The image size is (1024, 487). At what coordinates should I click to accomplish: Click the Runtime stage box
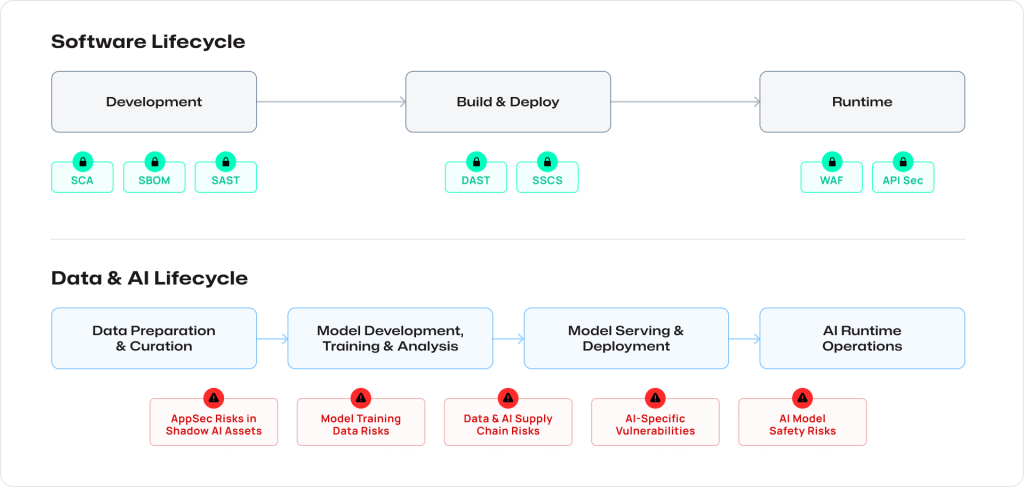click(862, 102)
